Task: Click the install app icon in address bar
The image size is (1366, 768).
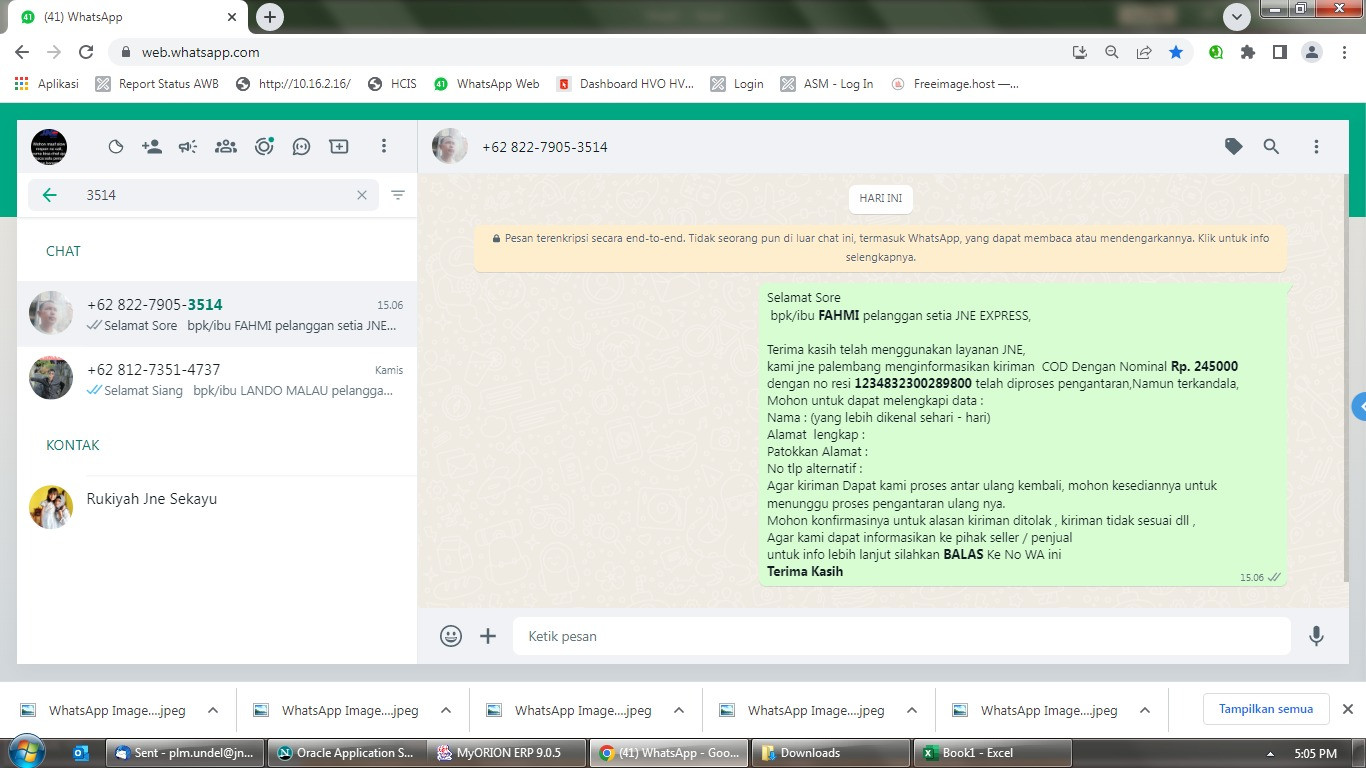Action: coord(1079,52)
